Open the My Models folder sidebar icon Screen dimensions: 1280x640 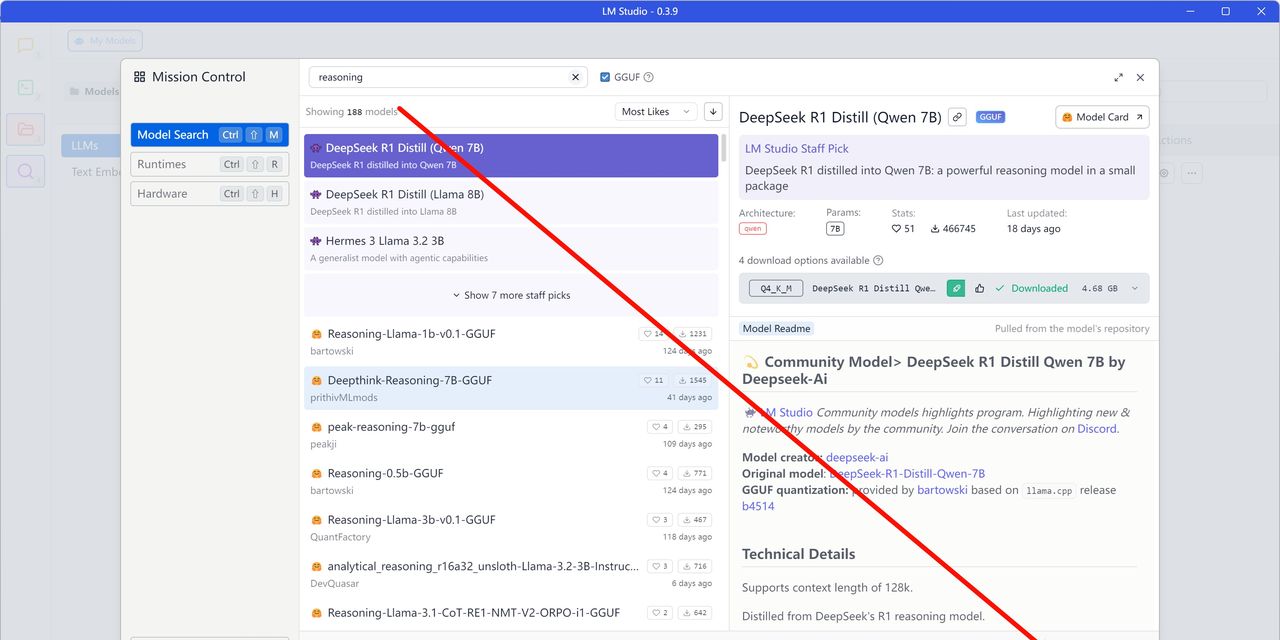pos(26,130)
